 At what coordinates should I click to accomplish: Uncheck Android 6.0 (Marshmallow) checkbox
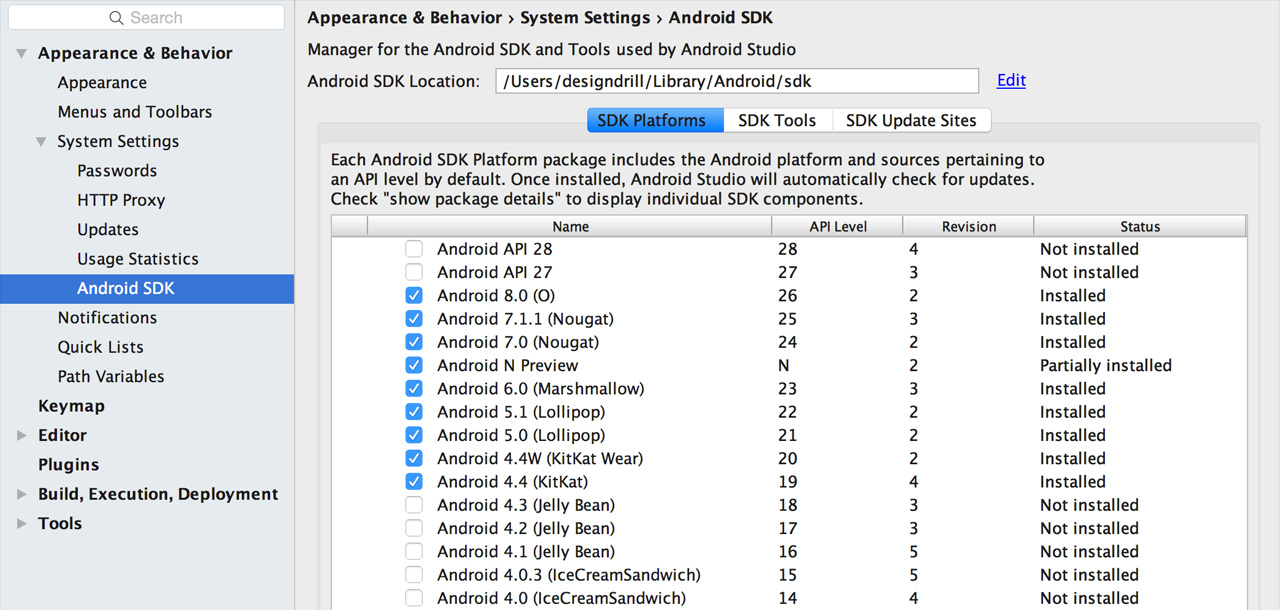(414, 389)
